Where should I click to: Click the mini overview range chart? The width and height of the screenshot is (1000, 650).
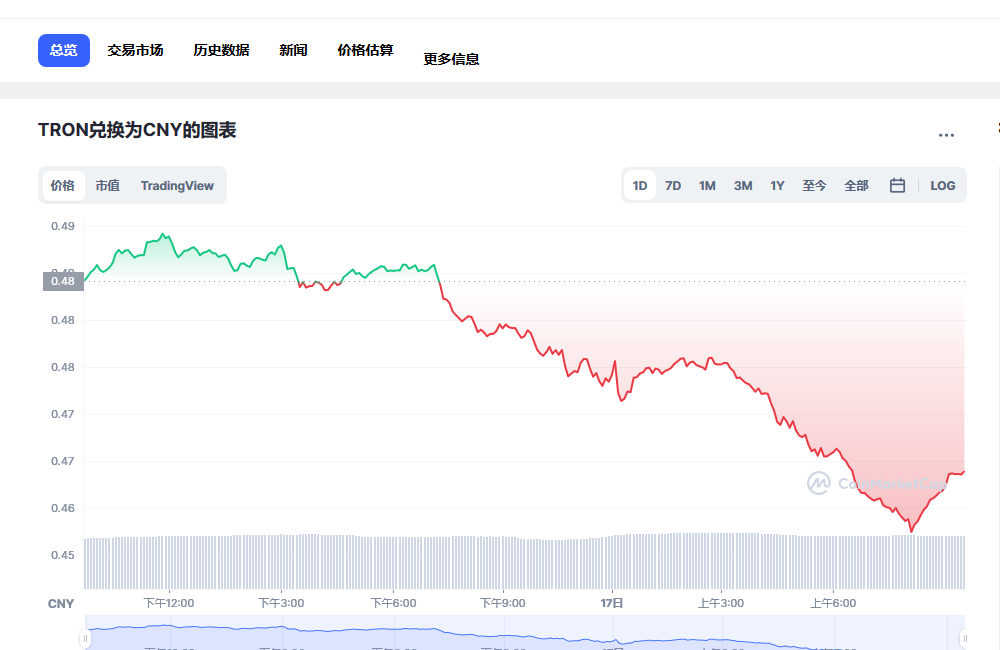pyautogui.click(x=525, y=633)
